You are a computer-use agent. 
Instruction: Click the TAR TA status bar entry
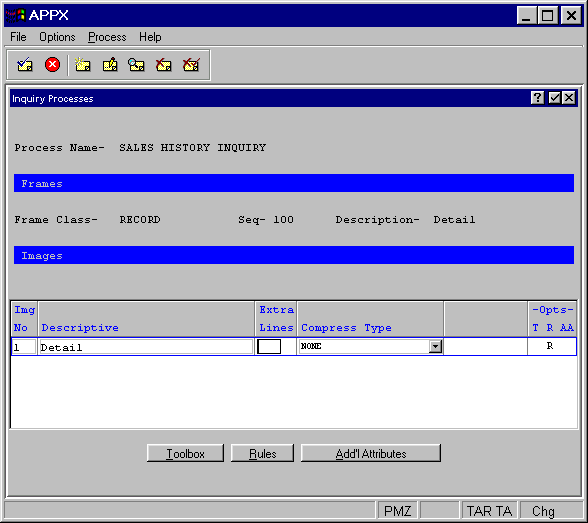click(489, 511)
